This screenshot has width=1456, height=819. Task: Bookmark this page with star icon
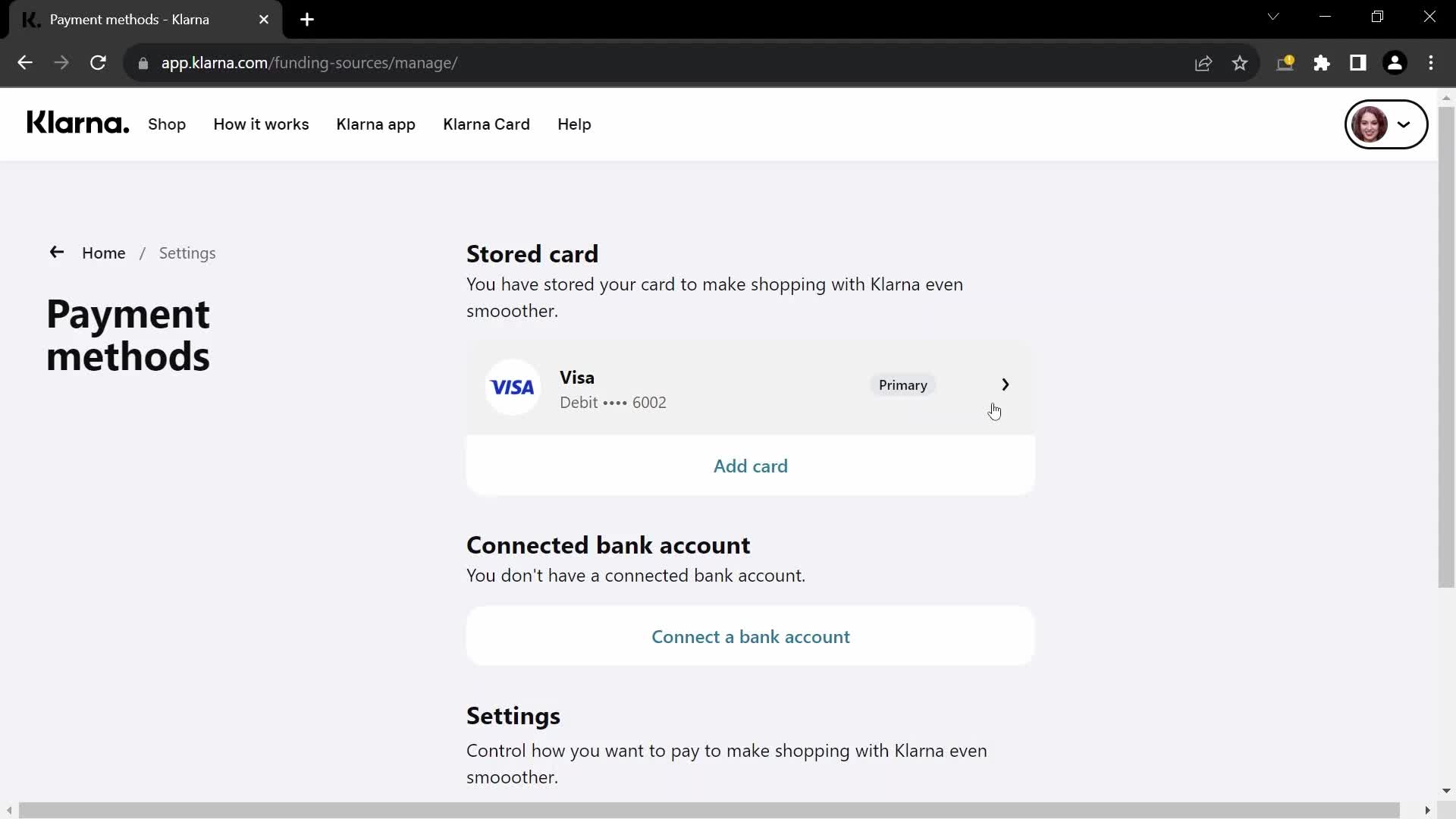[1240, 63]
